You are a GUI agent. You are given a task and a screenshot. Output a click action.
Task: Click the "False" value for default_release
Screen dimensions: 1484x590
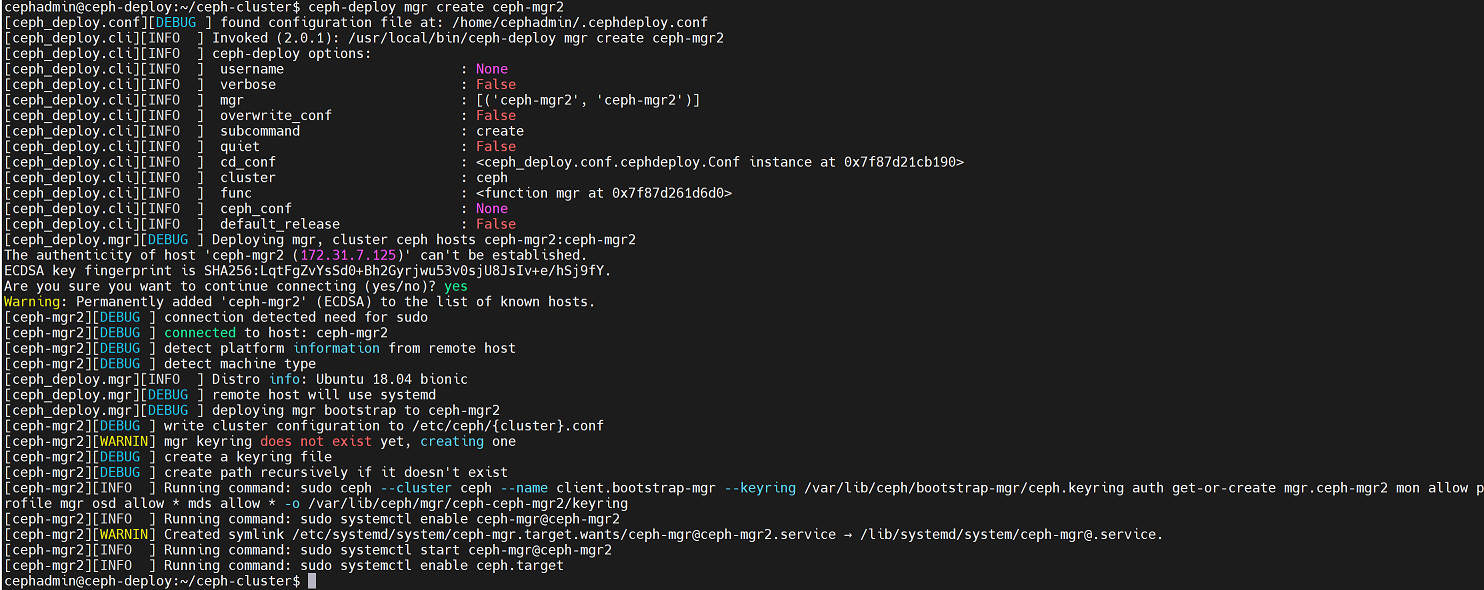pyautogui.click(x=496, y=224)
